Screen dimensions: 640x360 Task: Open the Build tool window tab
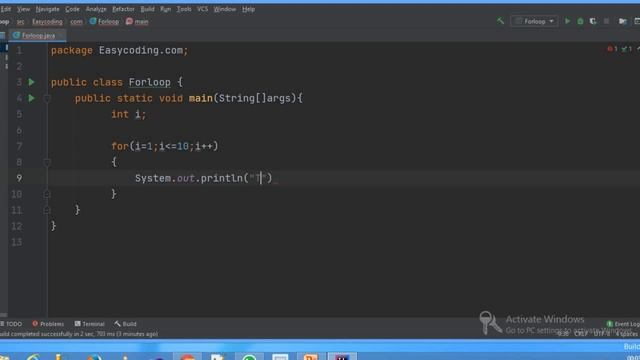click(x=125, y=324)
